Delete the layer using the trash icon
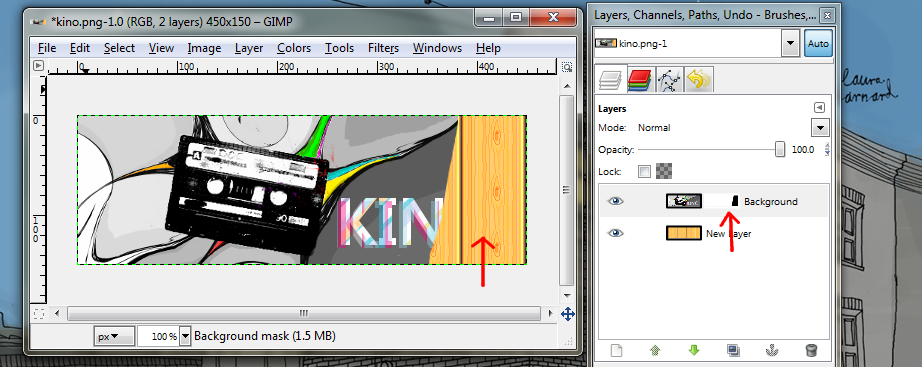The width and height of the screenshot is (922, 367). tap(810, 351)
